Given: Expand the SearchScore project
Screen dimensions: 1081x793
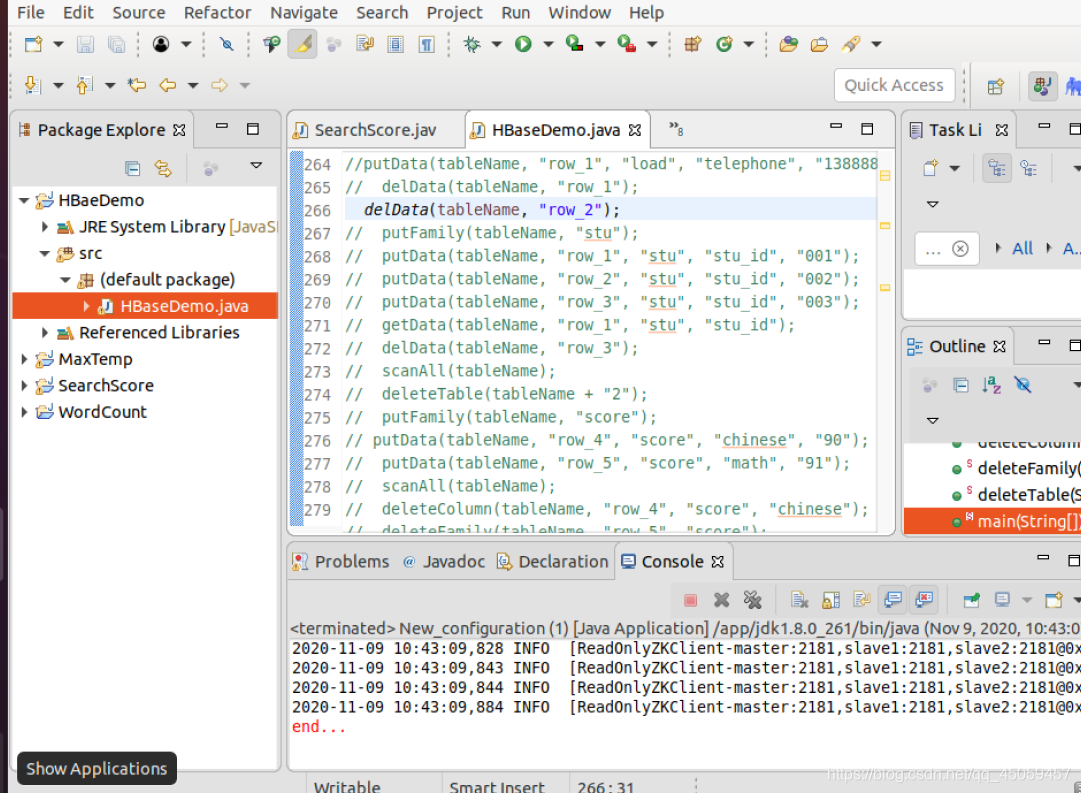Looking at the screenshot, I should (x=24, y=385).
